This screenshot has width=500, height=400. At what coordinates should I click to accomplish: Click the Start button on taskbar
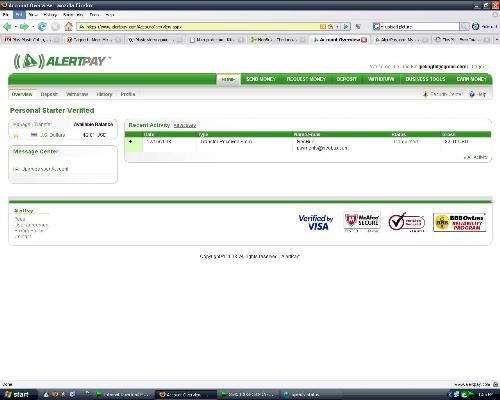pyautogui.click(x=17, y=395)
